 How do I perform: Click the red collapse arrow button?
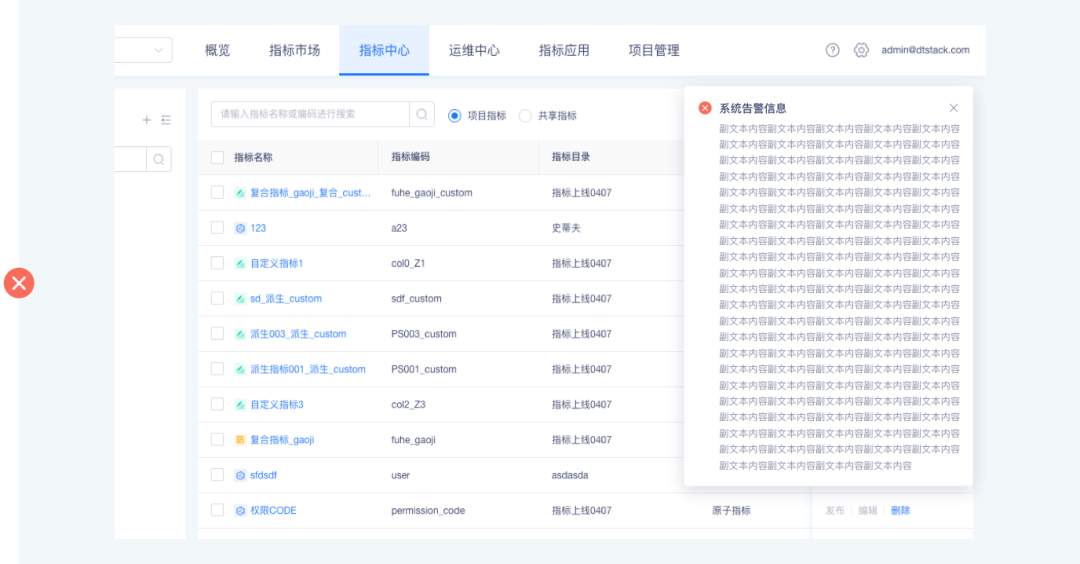coord(19,283)
